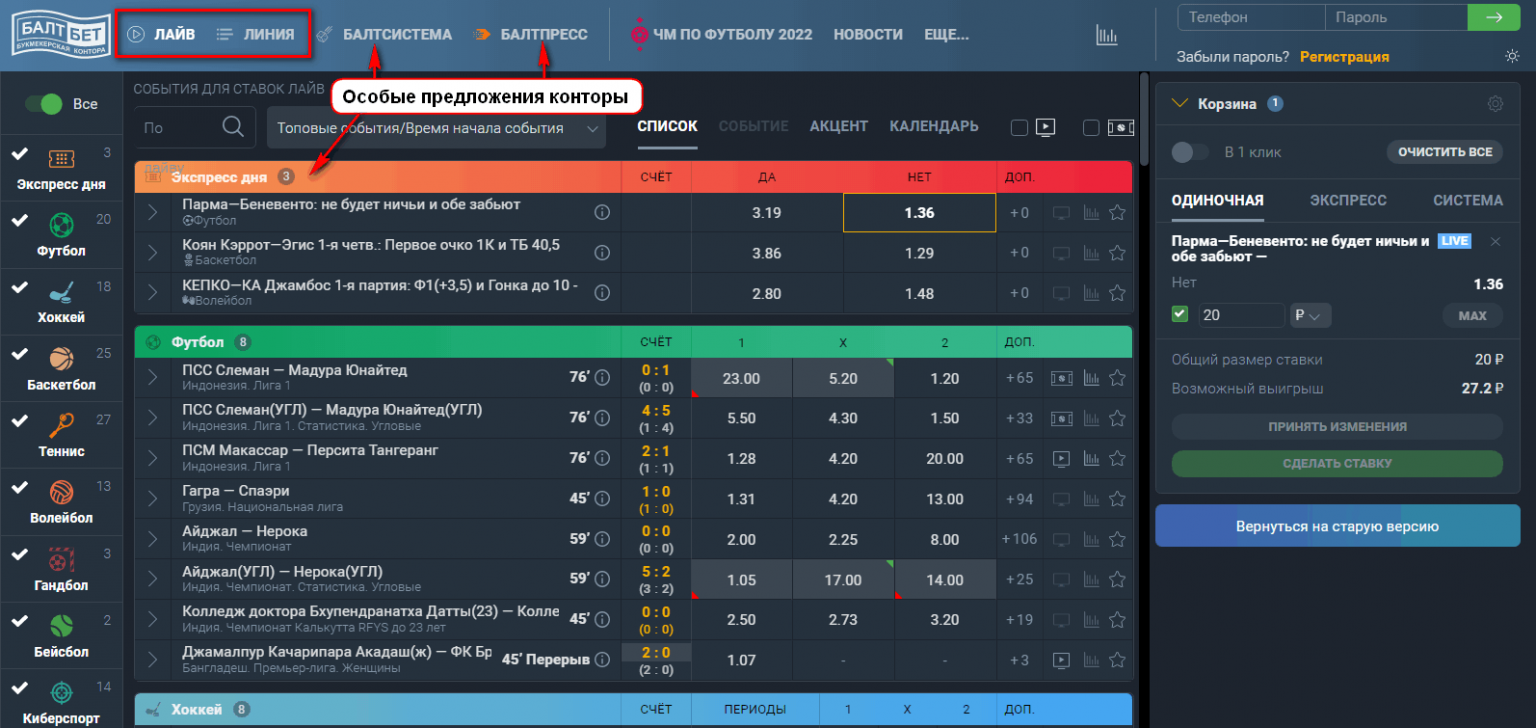
Task: Open the КАЛЕНДАРЬ view tab
Action: coord(933,127)
